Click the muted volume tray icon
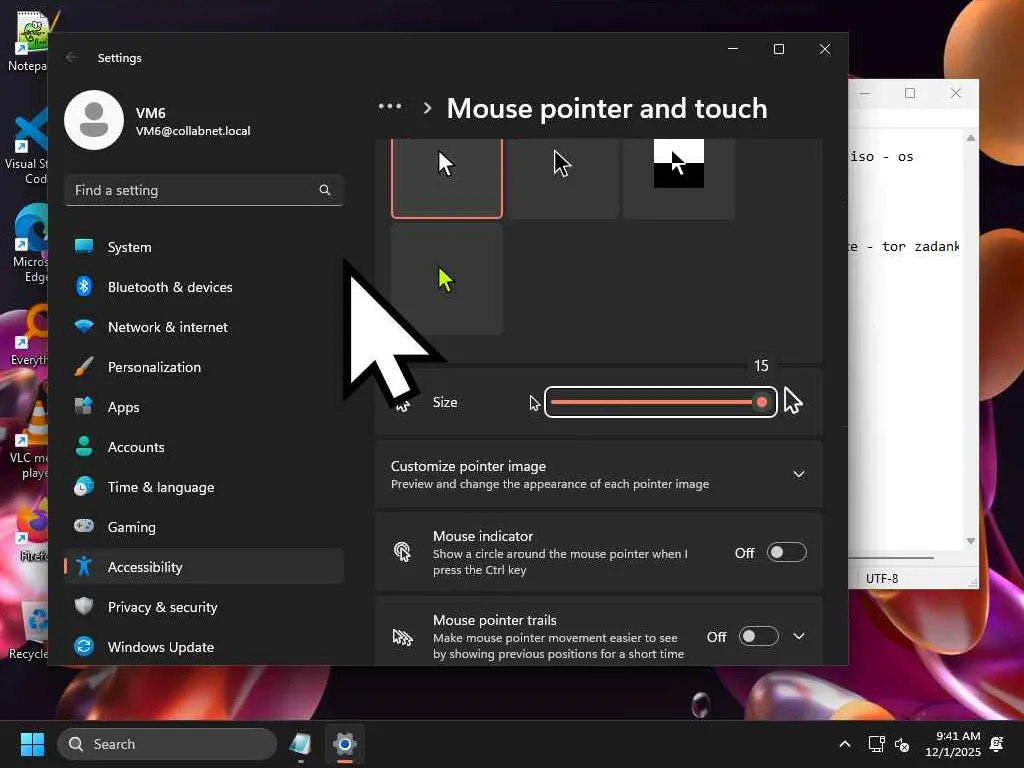The image size is (1024, 768). tap(902, 744)
